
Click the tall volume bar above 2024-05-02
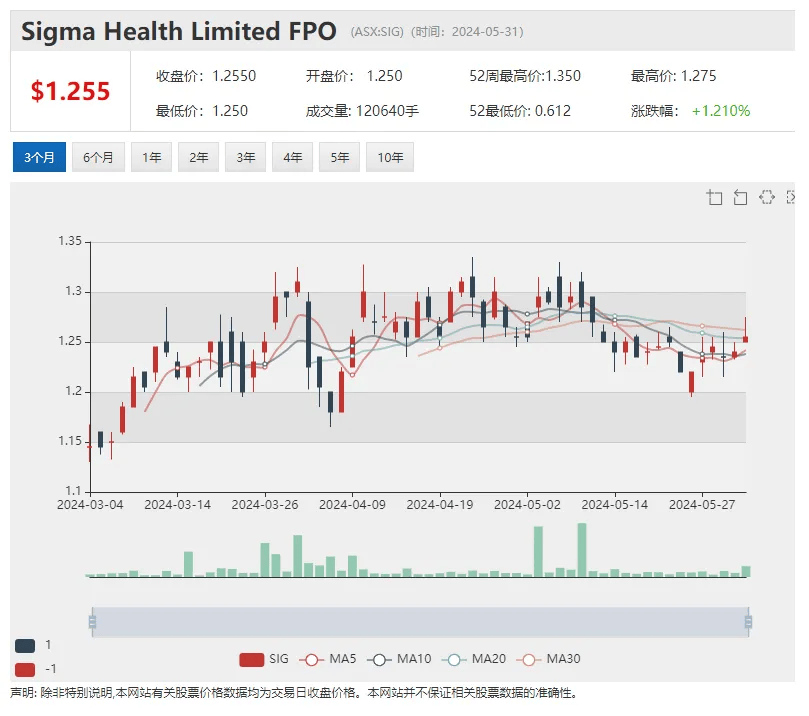[x=538, y=551]
